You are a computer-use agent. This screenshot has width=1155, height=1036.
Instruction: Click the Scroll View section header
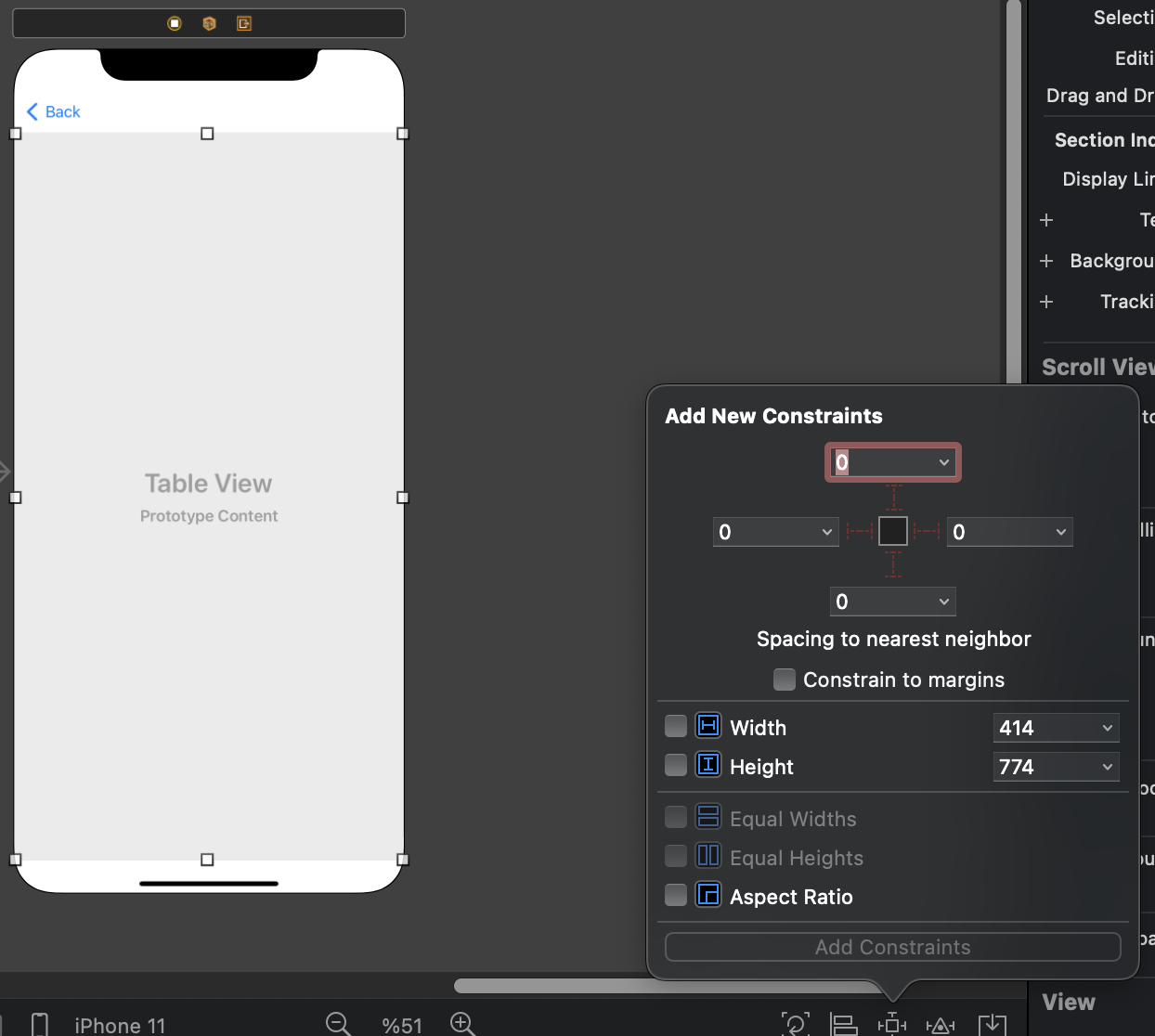click(x=1098, y=367)
